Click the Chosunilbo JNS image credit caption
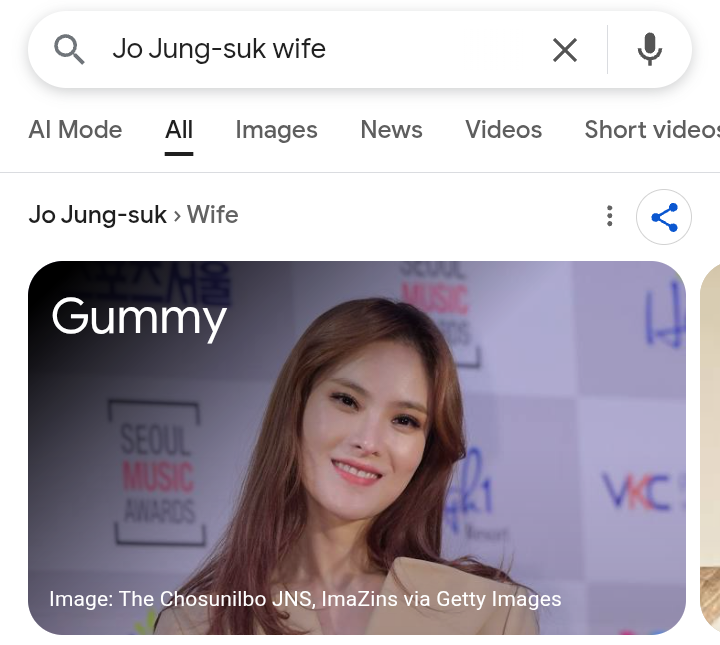Viewport: 720px width, 645px height. point(305,599)
